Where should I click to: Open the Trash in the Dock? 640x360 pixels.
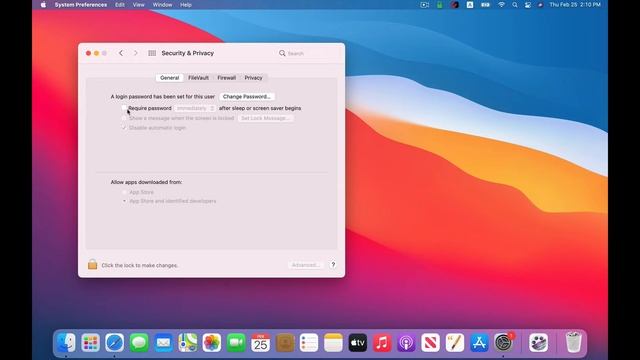tap(573, 342)
